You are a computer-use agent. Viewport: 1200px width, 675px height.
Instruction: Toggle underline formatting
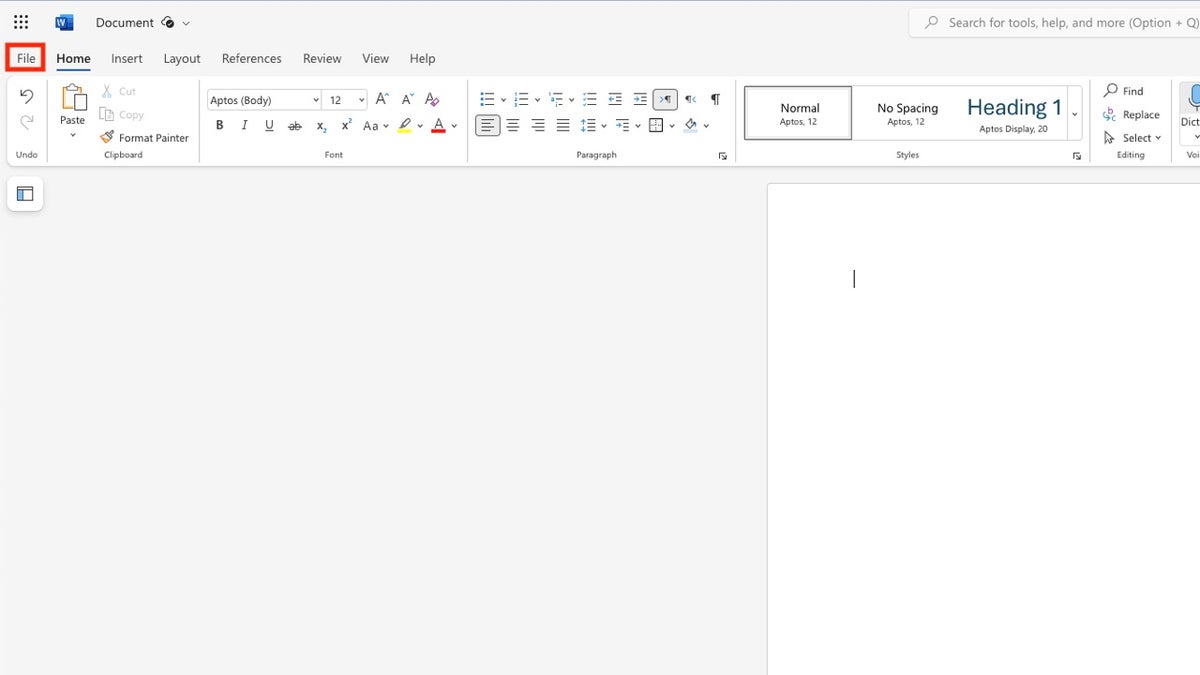coord(269,126)
